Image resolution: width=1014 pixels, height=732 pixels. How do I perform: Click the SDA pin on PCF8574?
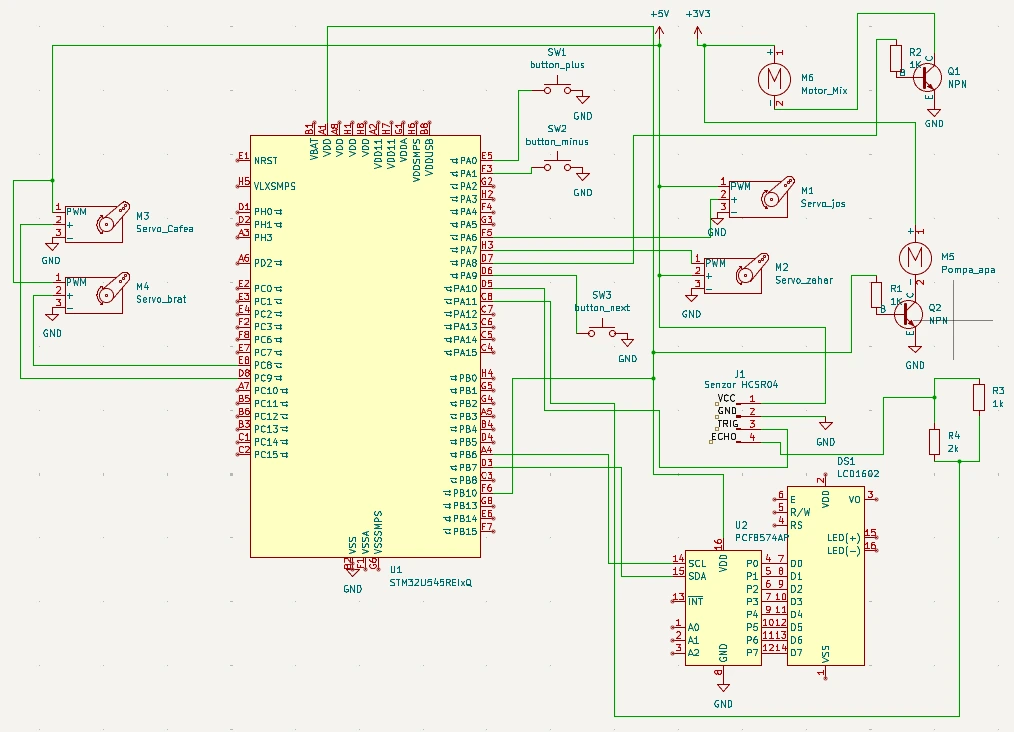697,576
